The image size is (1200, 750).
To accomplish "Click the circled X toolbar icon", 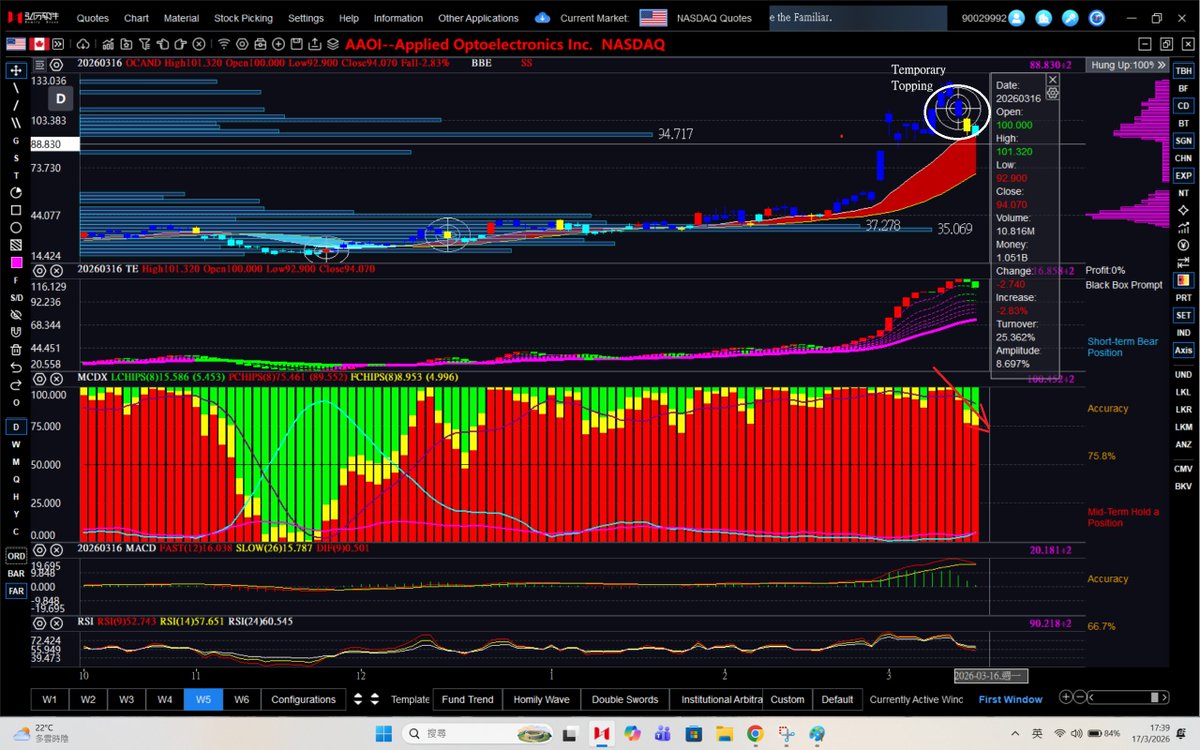I will point(199,44).
